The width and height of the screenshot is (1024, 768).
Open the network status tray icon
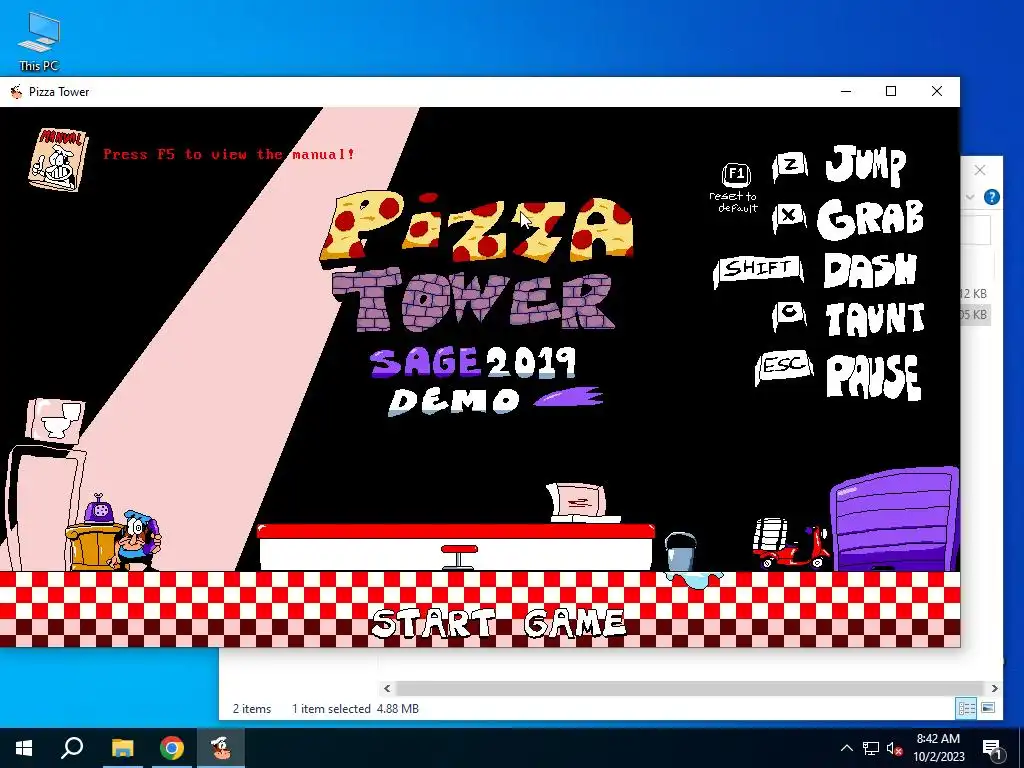pos(871,748)
